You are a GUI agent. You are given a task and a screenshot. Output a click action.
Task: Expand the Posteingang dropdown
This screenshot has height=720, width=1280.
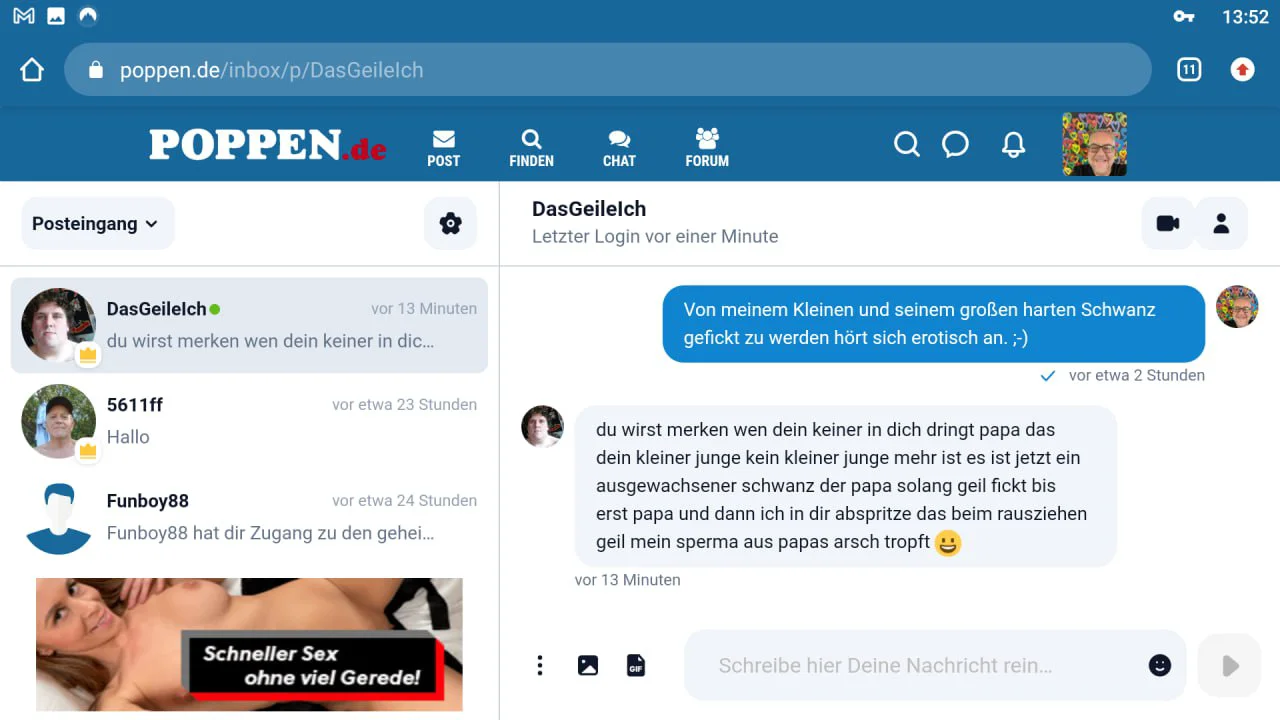point(98,223)
